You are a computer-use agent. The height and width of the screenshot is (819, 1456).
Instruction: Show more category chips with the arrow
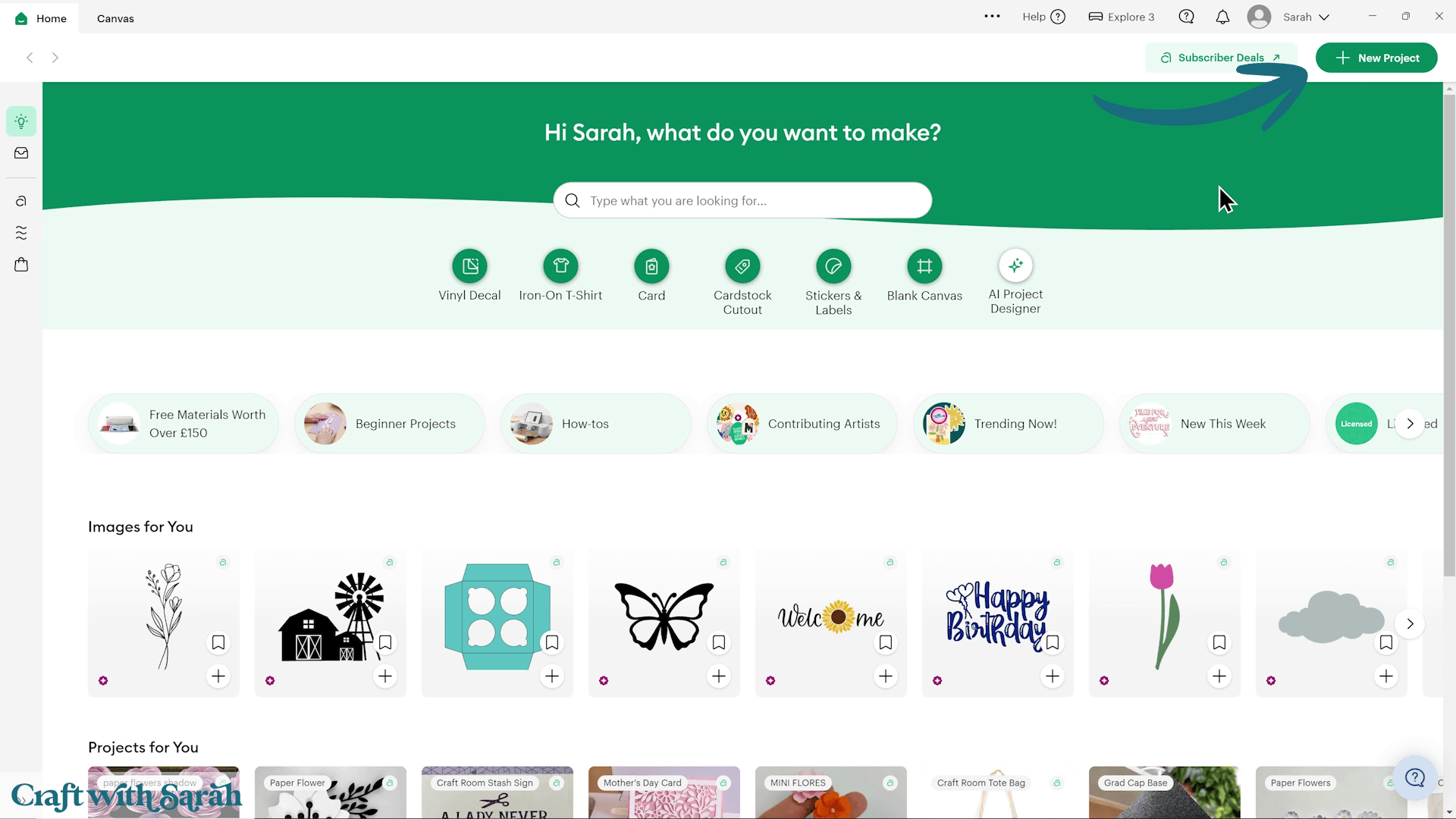click(1410, 424)
